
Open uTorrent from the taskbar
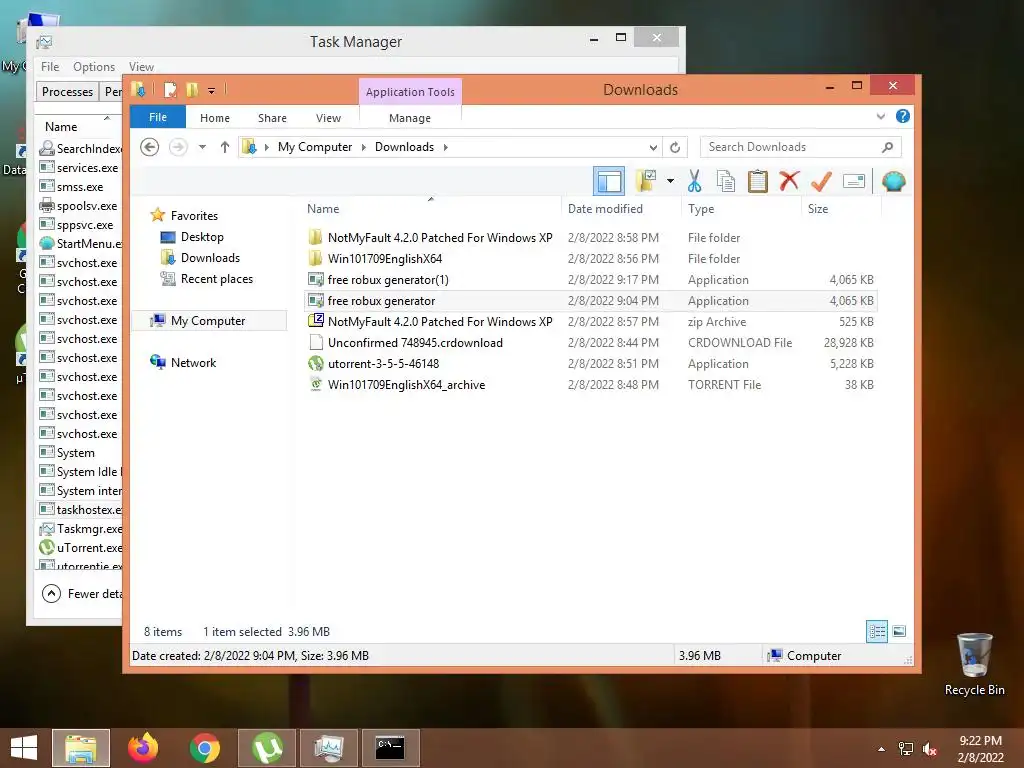(x=267, y=748)
